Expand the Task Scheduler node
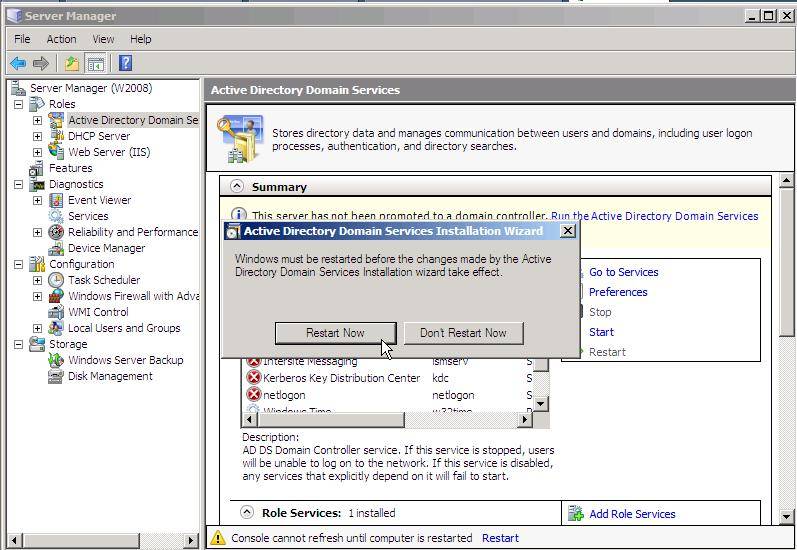 38,280
